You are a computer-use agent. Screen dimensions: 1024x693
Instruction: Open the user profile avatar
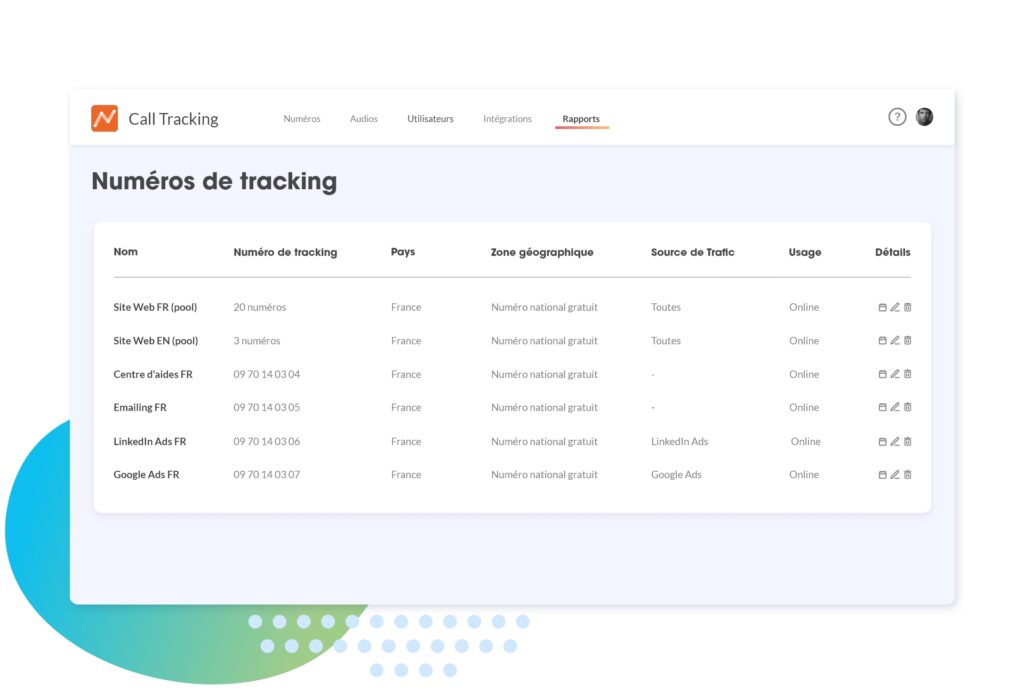click(924, 117)
